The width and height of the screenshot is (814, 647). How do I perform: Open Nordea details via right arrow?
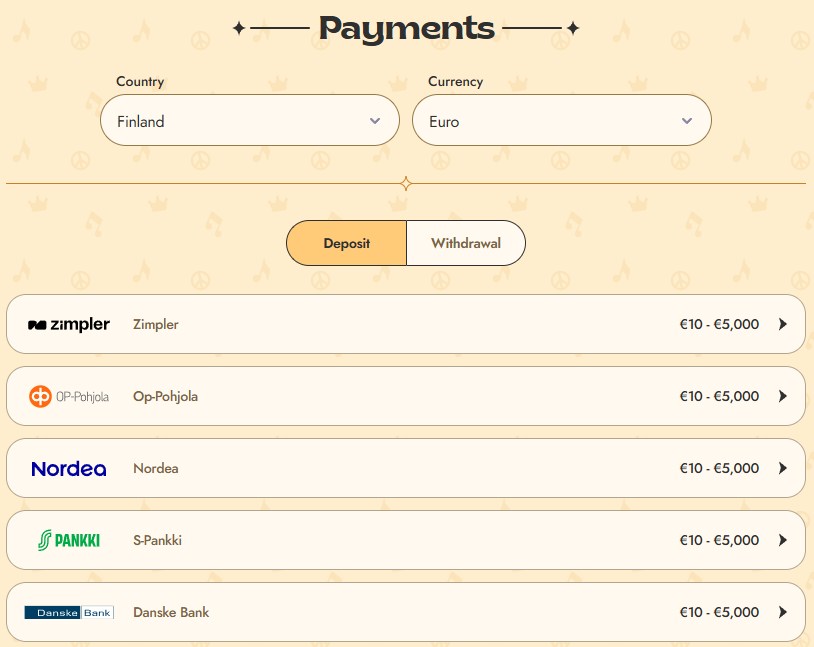pos(783,468)
